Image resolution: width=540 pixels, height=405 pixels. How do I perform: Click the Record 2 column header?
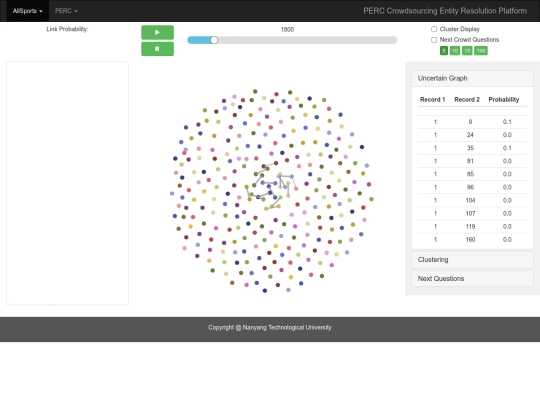tap(467, 100)
